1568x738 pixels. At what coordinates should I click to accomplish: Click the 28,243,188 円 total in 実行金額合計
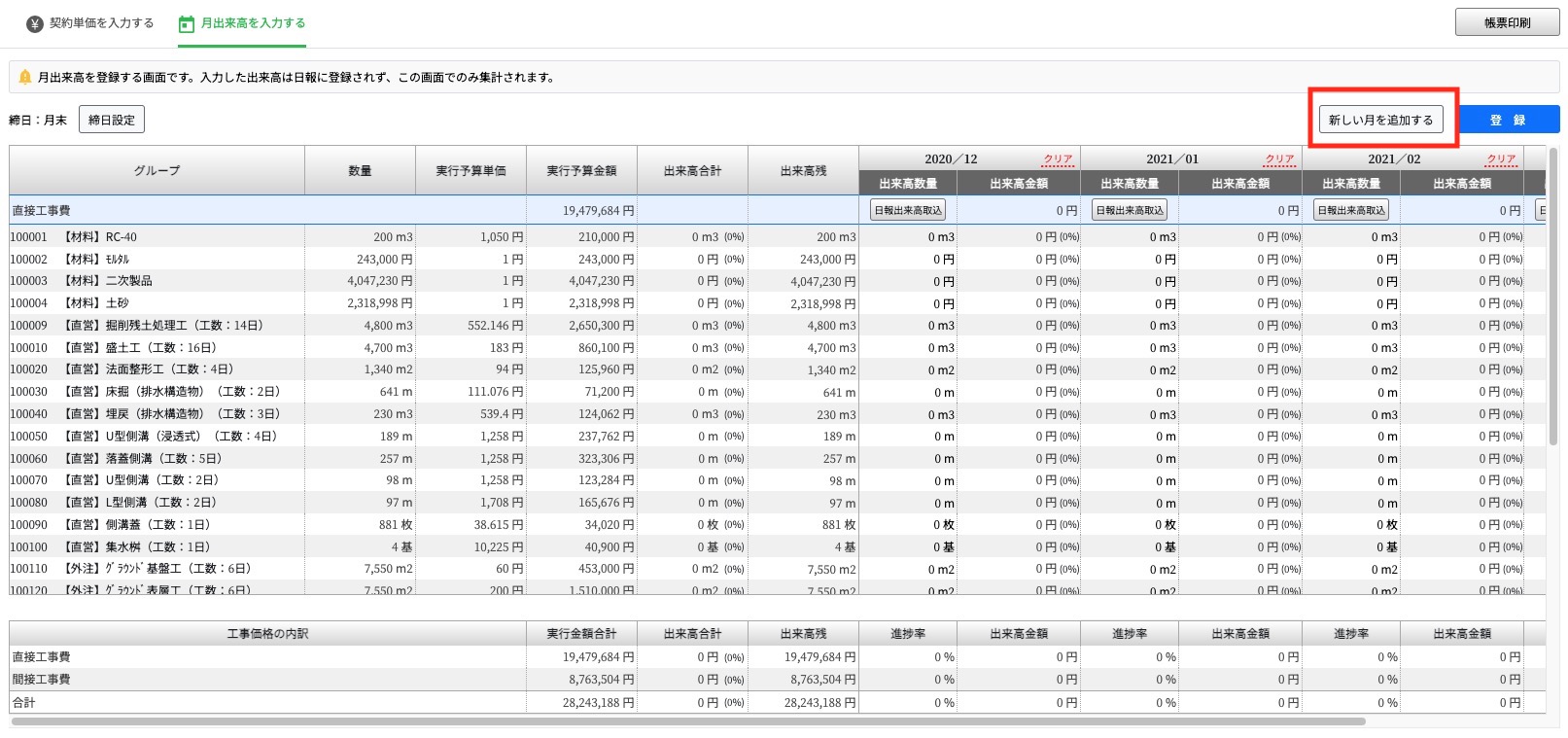[x=598, y=703]
